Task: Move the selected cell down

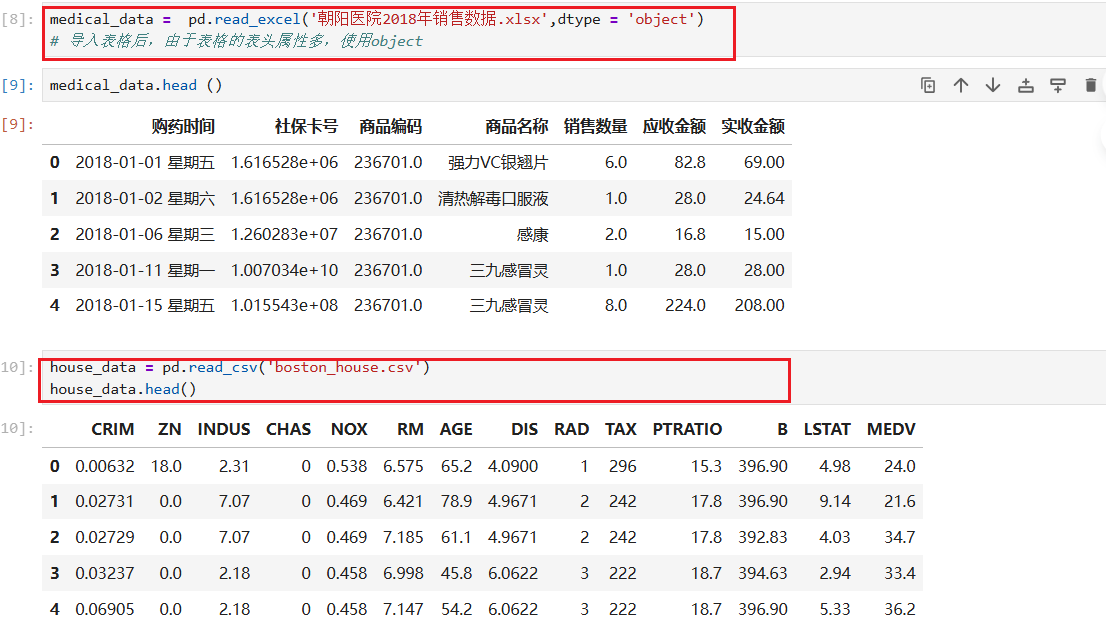Action: click(993, 86)
